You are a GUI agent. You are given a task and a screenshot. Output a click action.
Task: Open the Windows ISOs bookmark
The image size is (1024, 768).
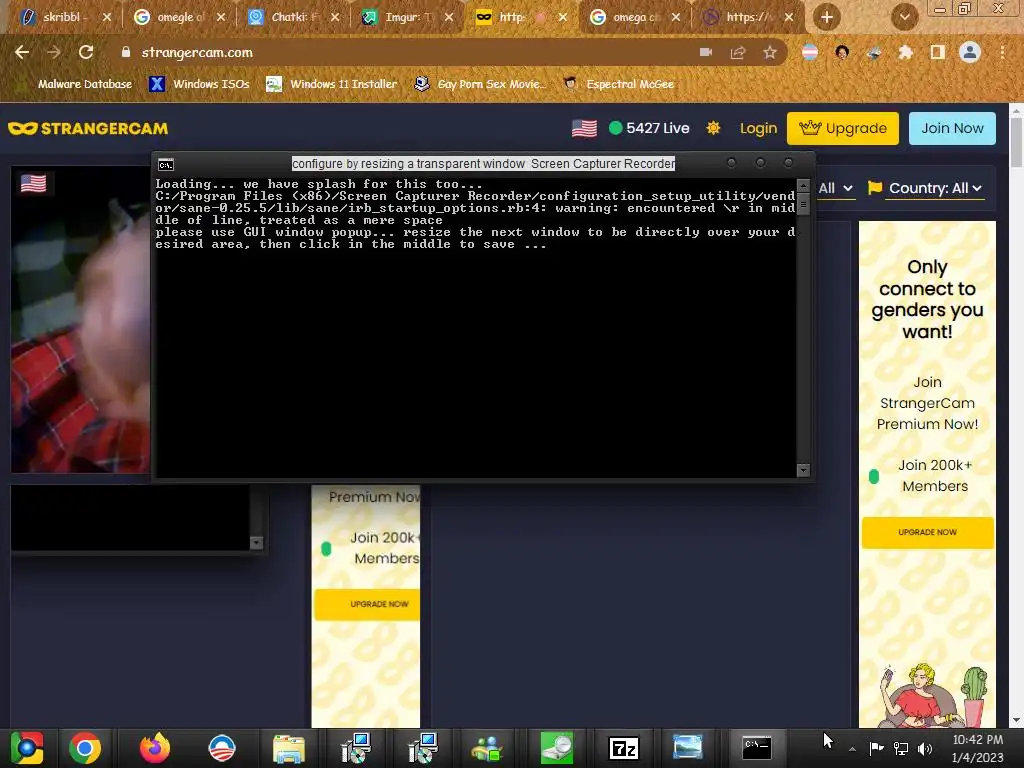199,84
